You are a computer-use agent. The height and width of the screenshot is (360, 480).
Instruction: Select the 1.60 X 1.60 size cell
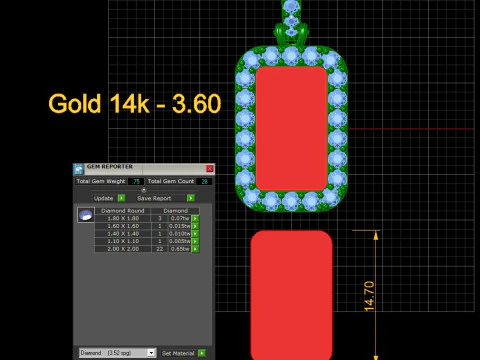coord(123,226)
